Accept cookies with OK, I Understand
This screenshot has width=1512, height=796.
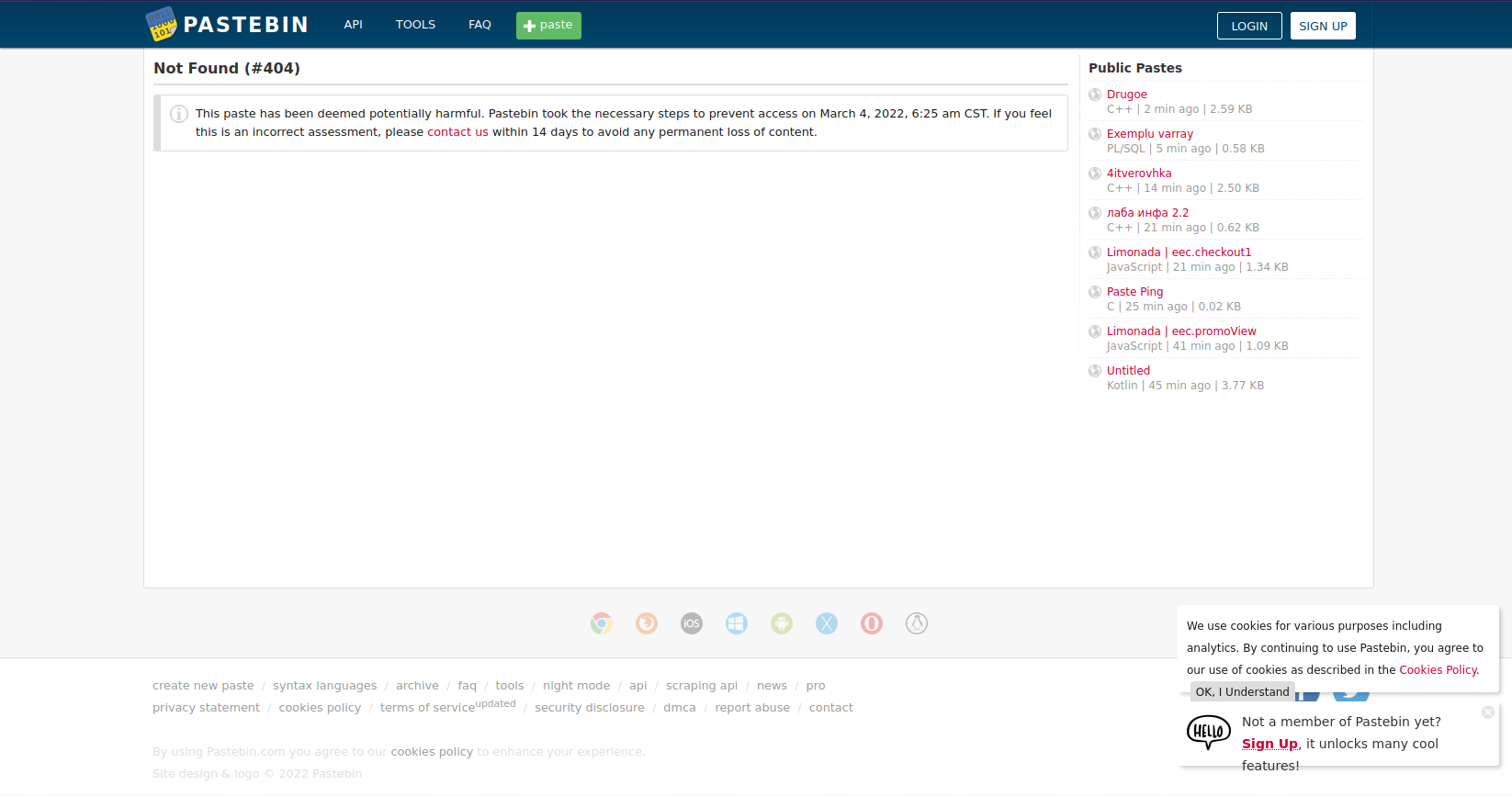[1242, 691]
